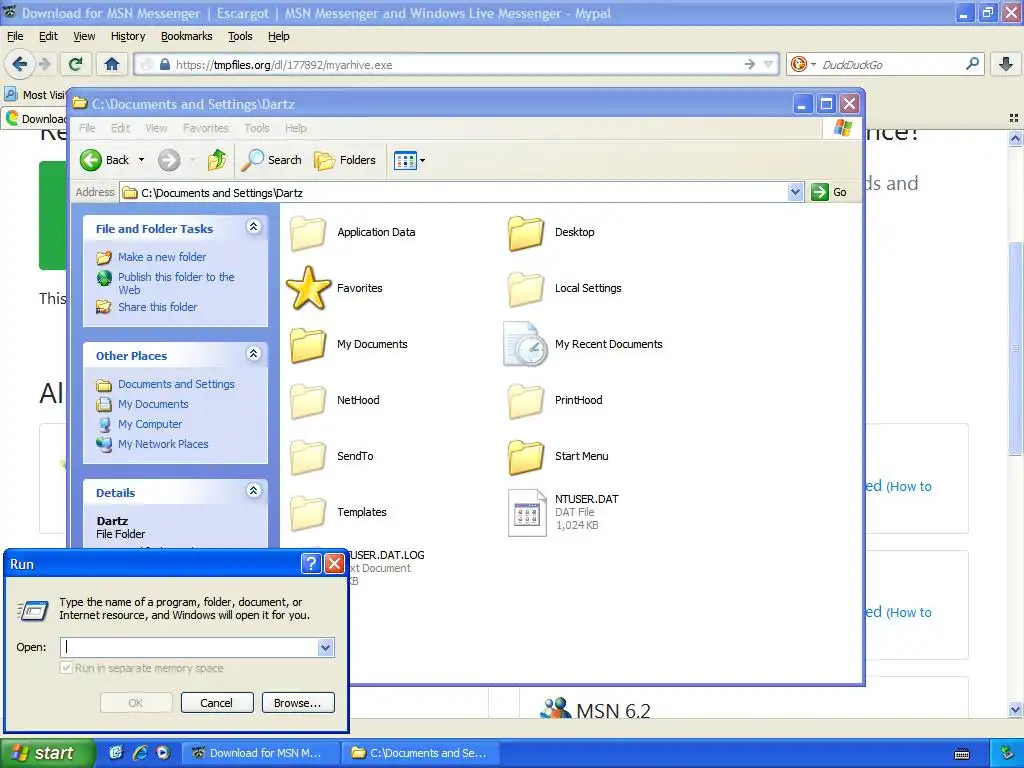Open the Run dialog Open dropdown

point(325,647)
